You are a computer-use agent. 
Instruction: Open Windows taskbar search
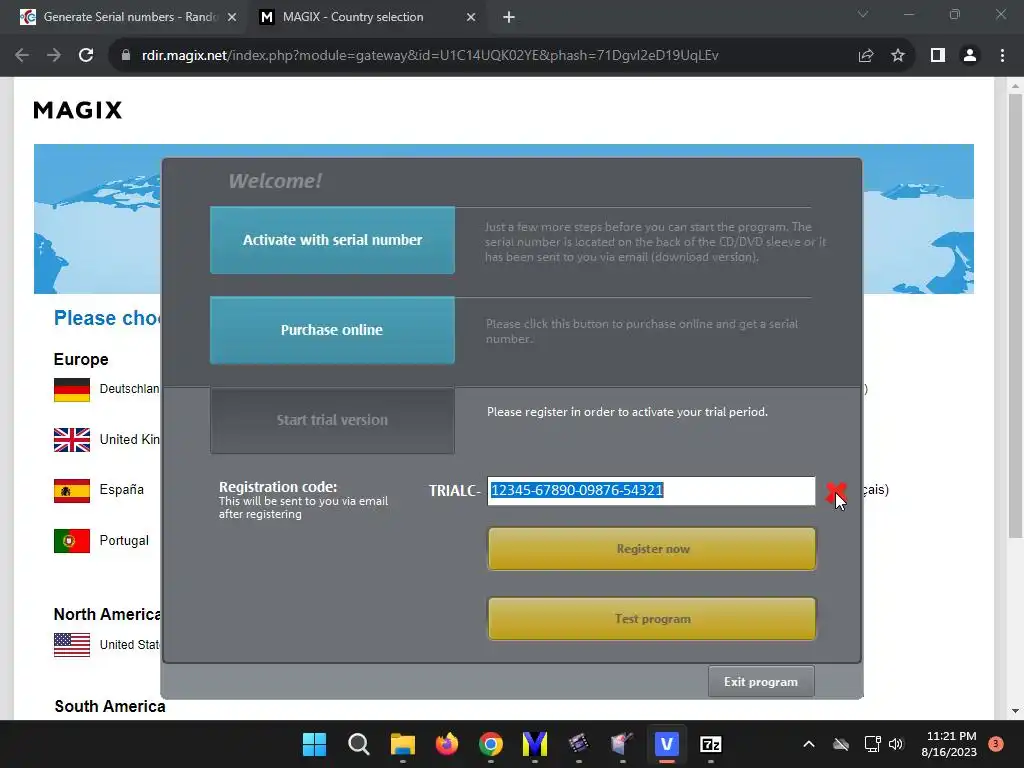[x=359, y=744]
